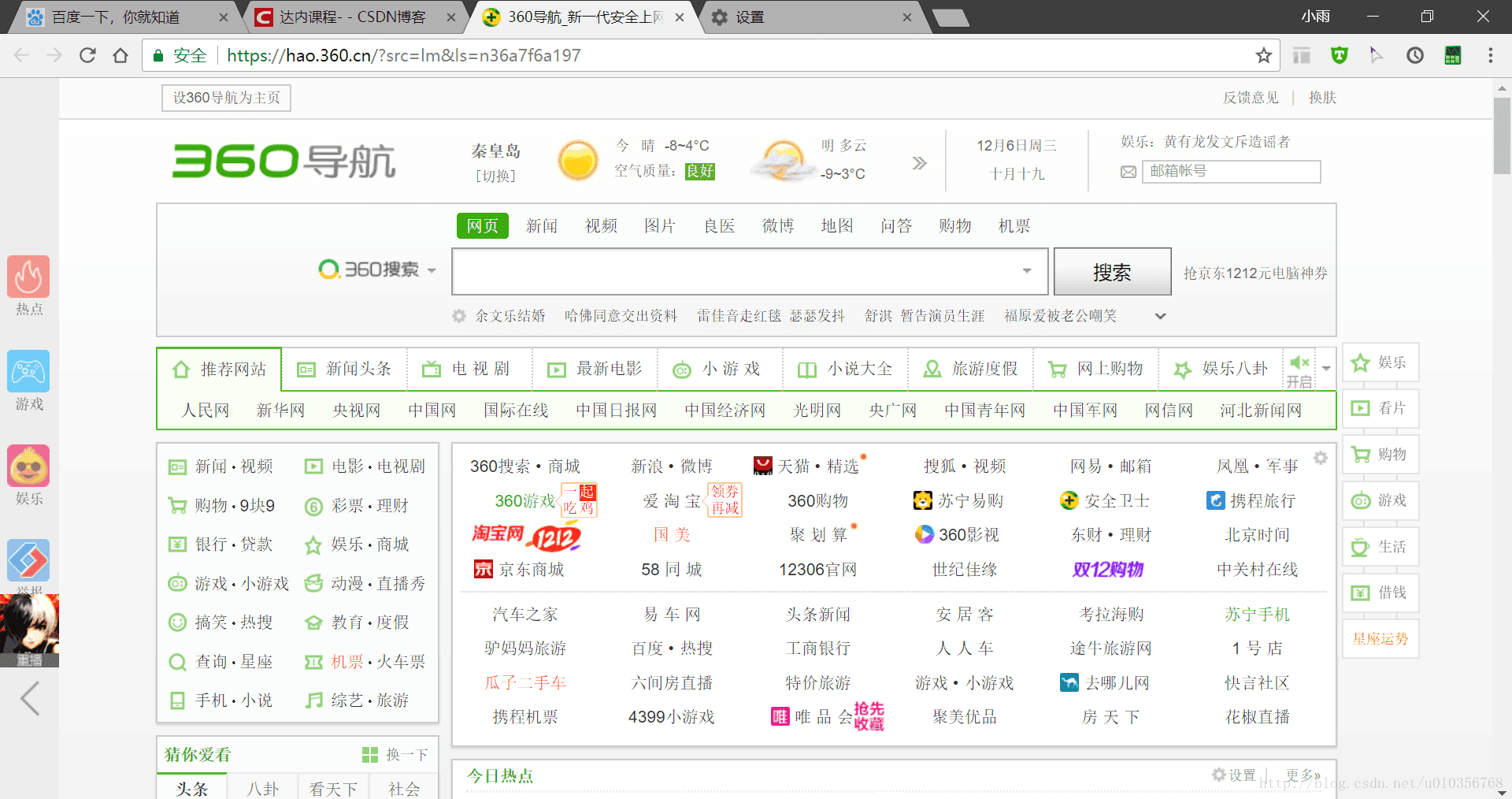Open 借钱 icon in right panel
The height and width of the screenshot is (799, 1512).
click(1360, 593)
